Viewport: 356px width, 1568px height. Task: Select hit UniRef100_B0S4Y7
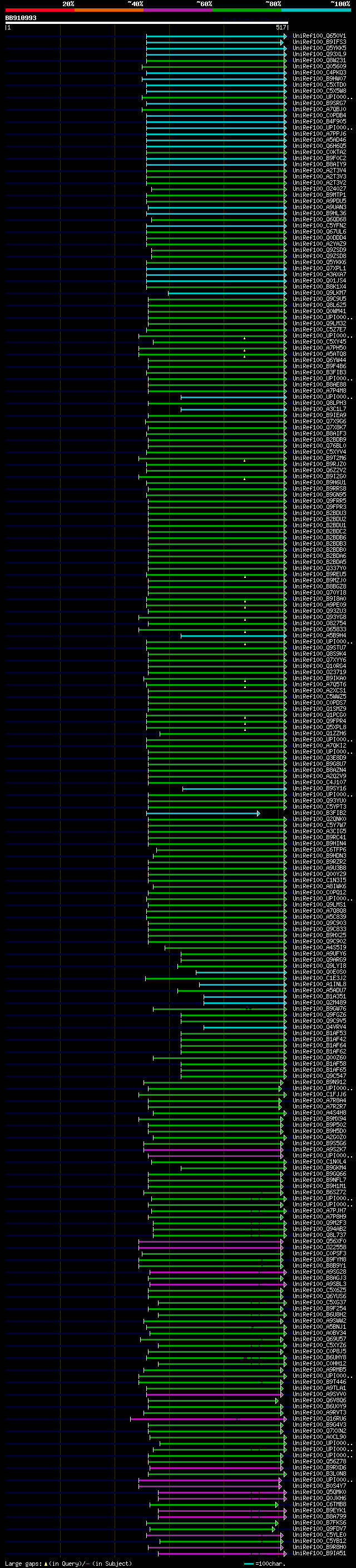[x=319, y=1486]
